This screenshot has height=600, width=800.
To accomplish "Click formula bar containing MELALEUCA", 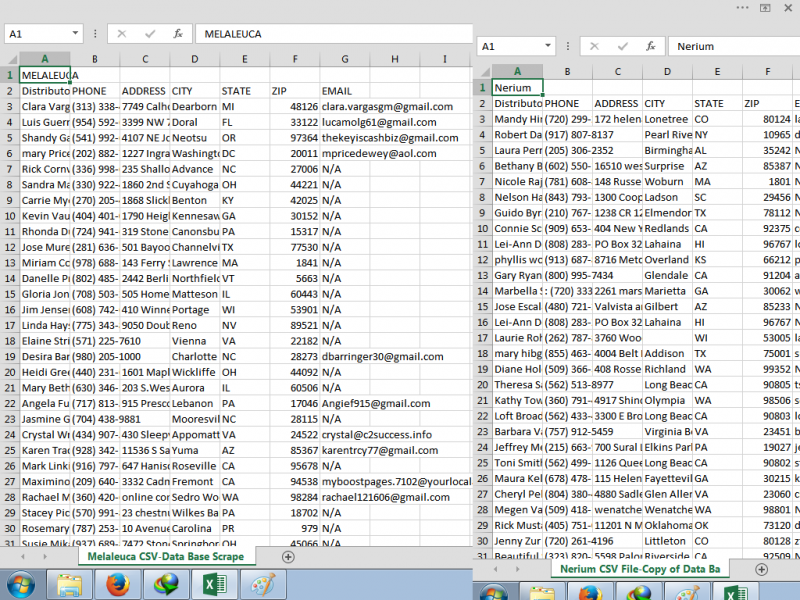I will pos(334,34).
